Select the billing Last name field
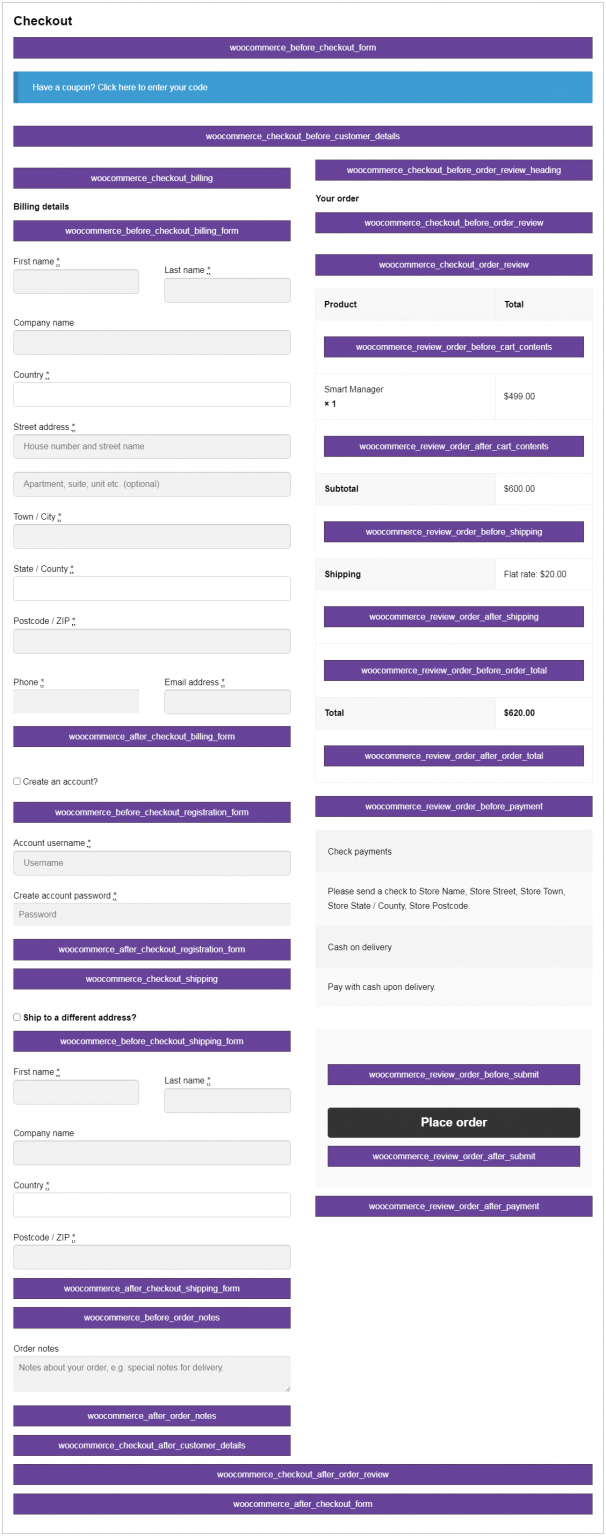This screenshot has height=1536, width=606. (227, 290)
